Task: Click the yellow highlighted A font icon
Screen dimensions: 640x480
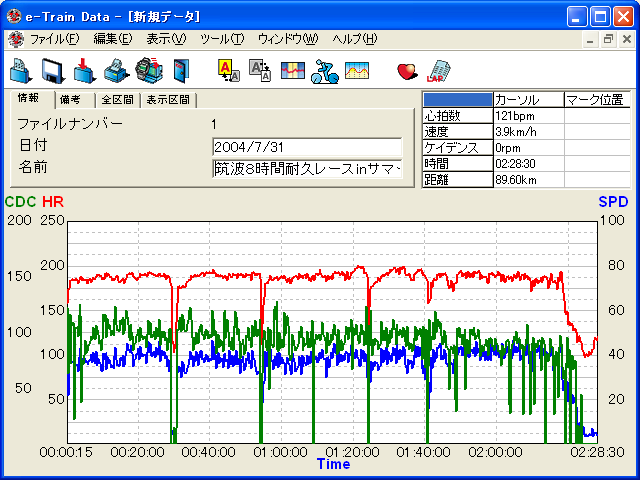Action: point(227,70)
